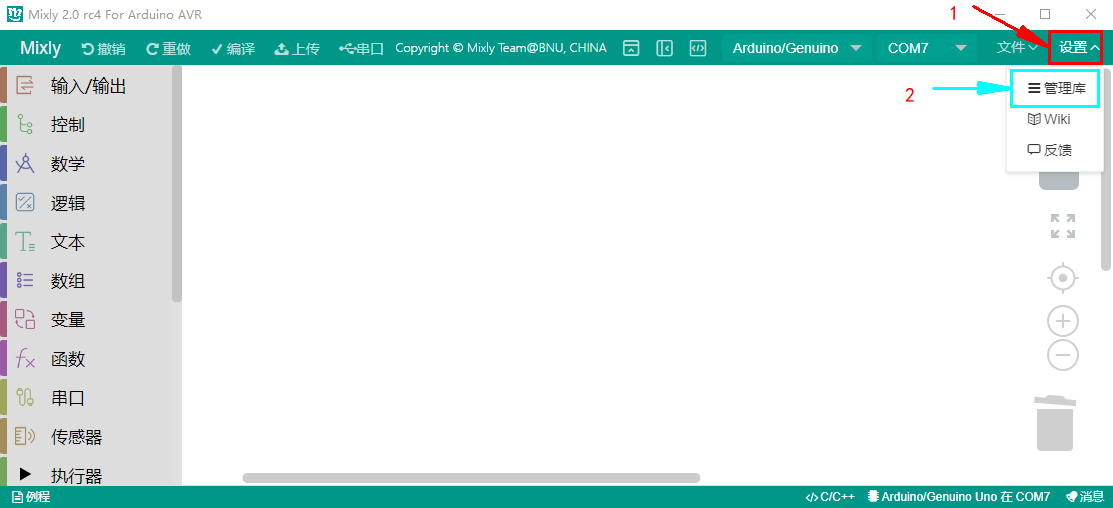
Task: Click the 重做 redo button
Action: tap(168, 48)
